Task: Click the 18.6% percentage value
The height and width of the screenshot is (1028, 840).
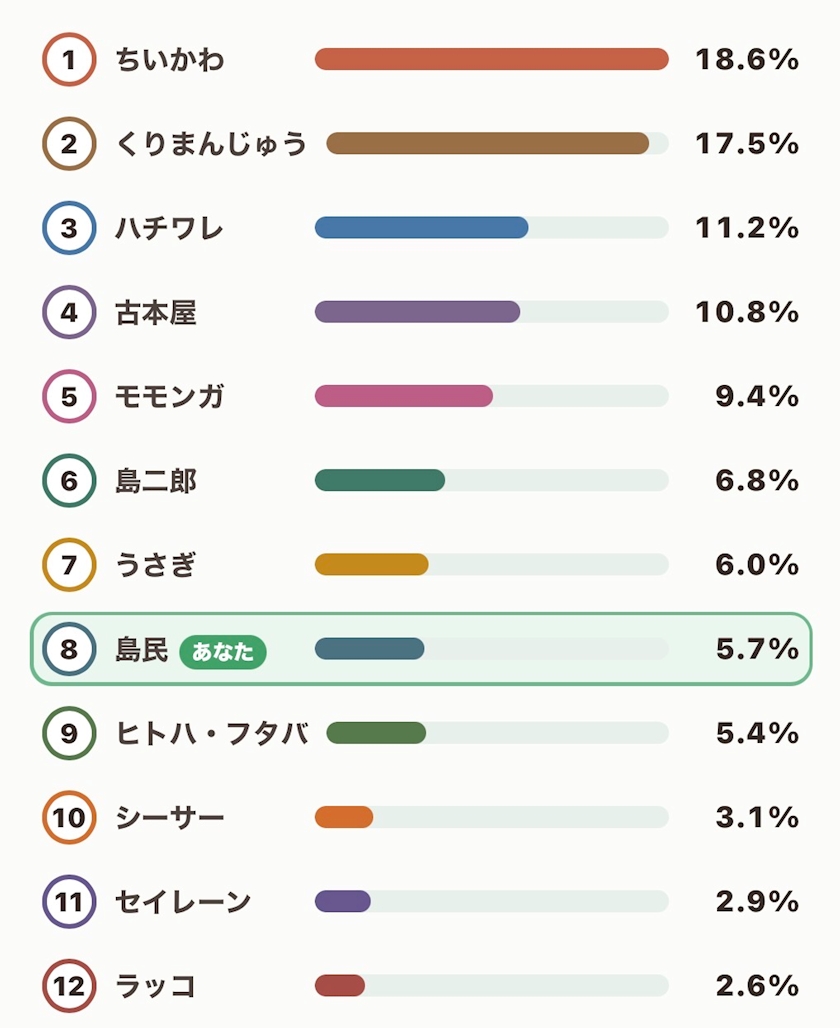Action: tap(747, 60)
